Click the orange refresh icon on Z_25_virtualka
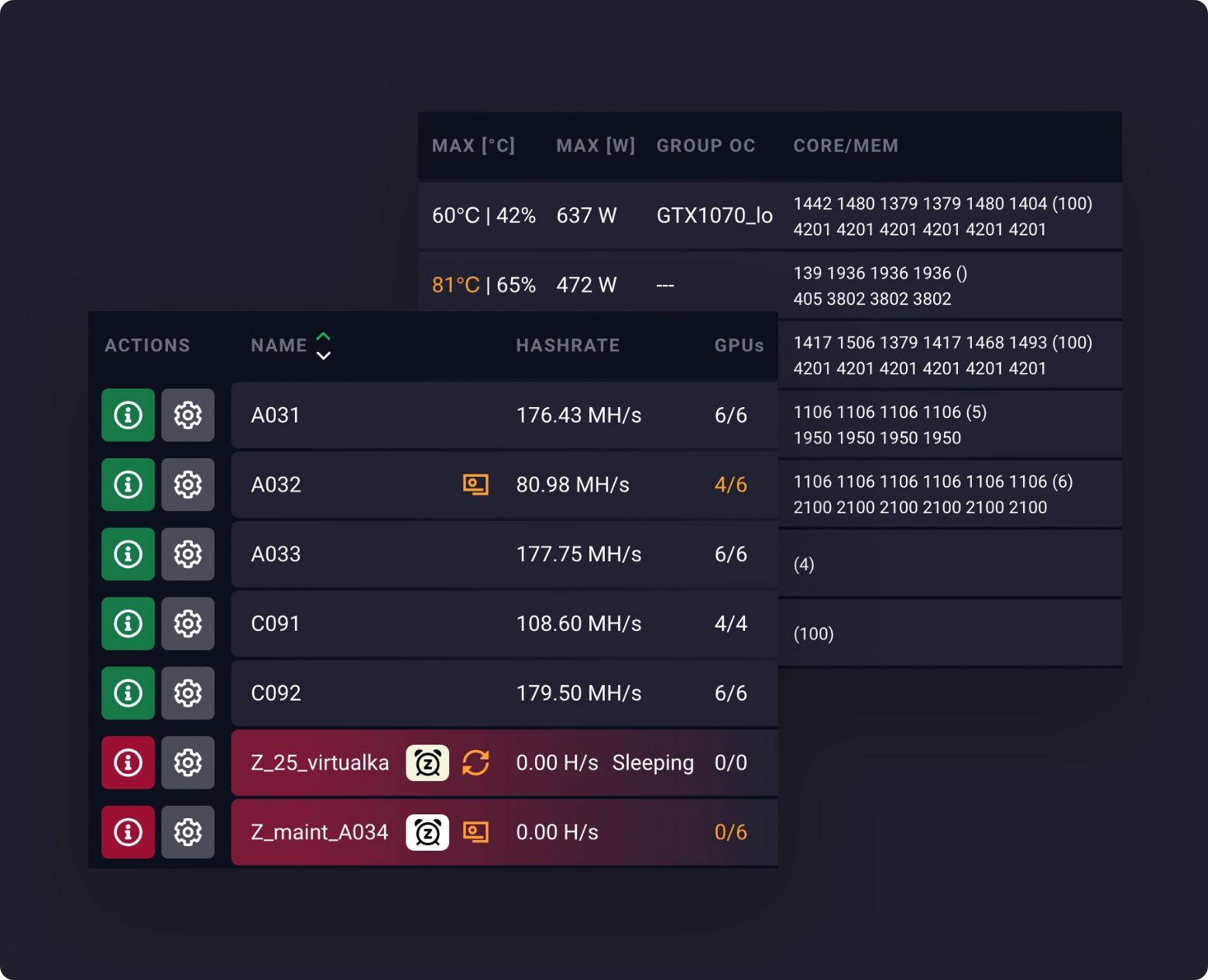 (x=475, y=762)
